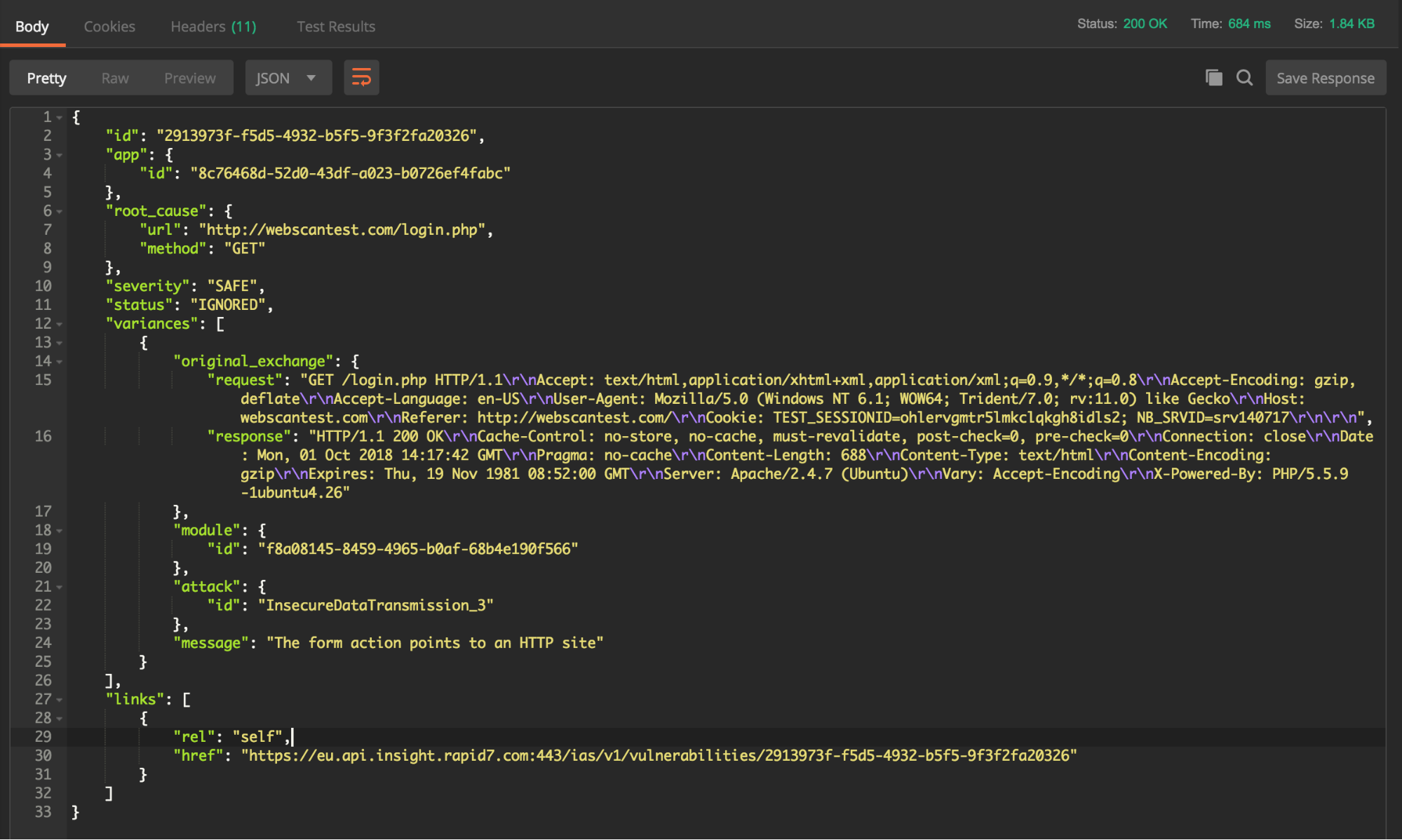Collapse the "module" object at line 18
Viewport: 1402px width, 840px height.
coord(60,531)
